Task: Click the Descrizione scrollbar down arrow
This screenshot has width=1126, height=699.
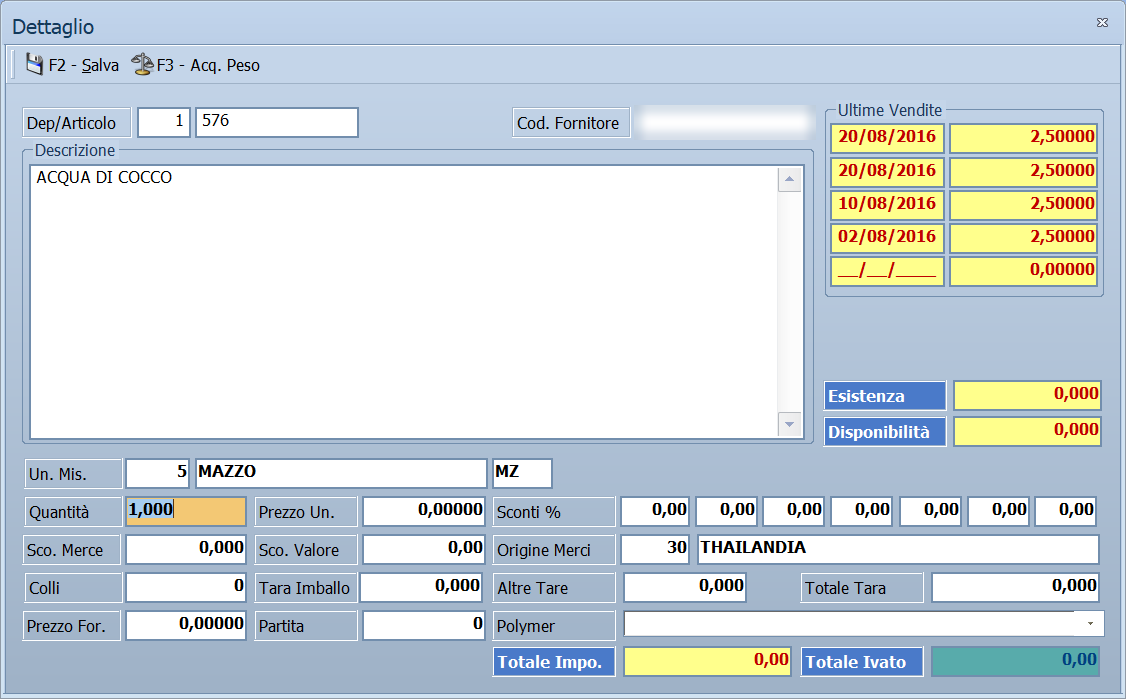Action: [789, 424]
